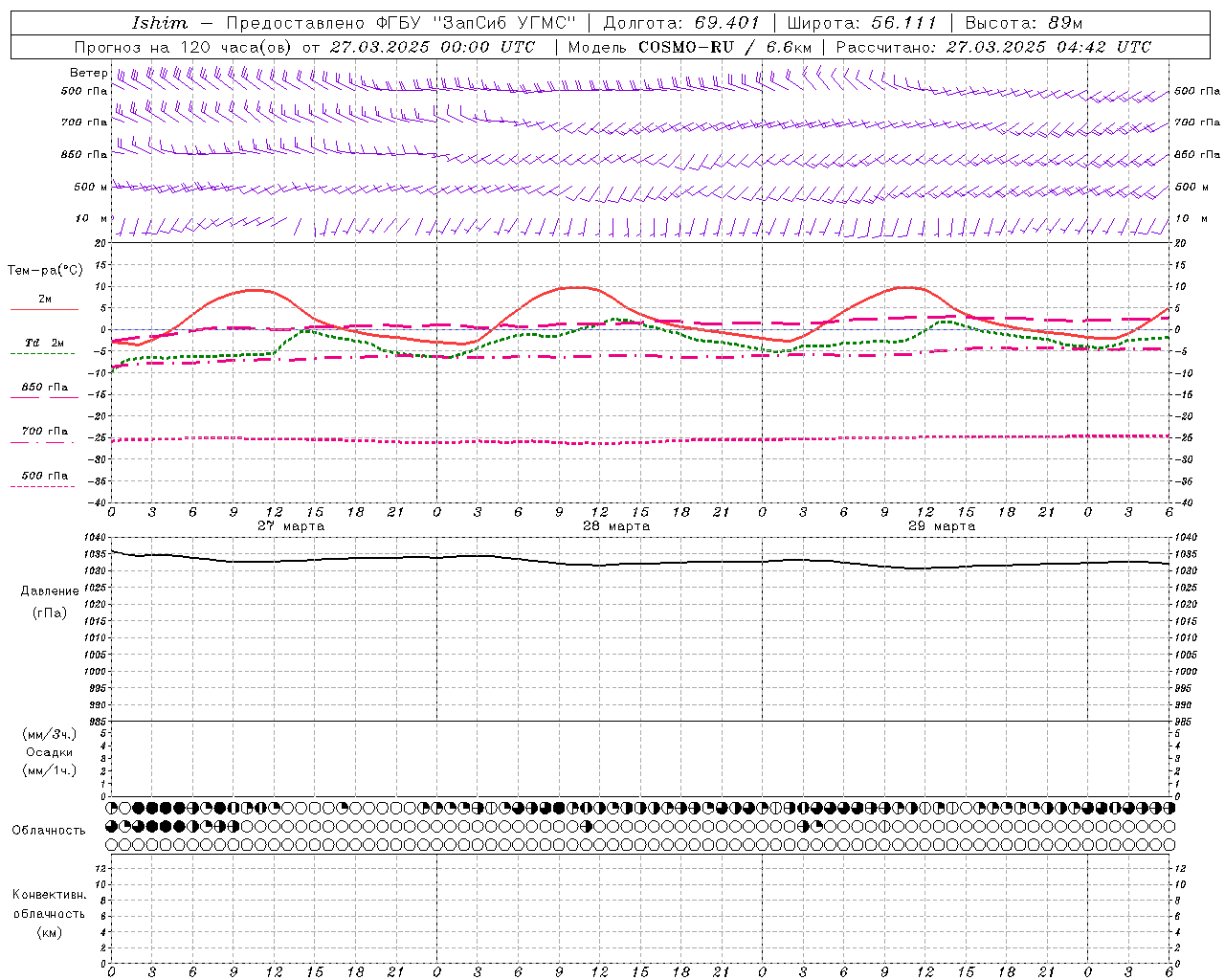1225x980 pixels.
Task: Click the "(мм/3ч.)" precipitation unit label
Action: point(50,734)
